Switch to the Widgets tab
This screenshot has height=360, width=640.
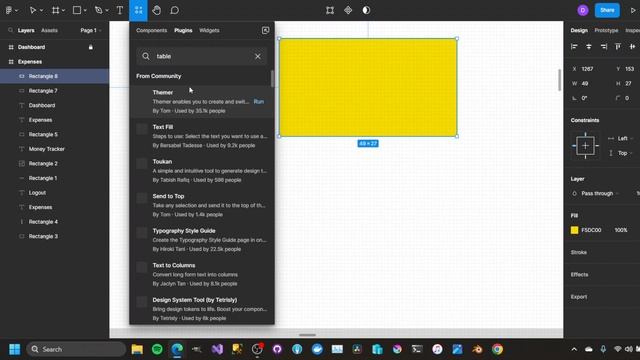pos(209,30)
